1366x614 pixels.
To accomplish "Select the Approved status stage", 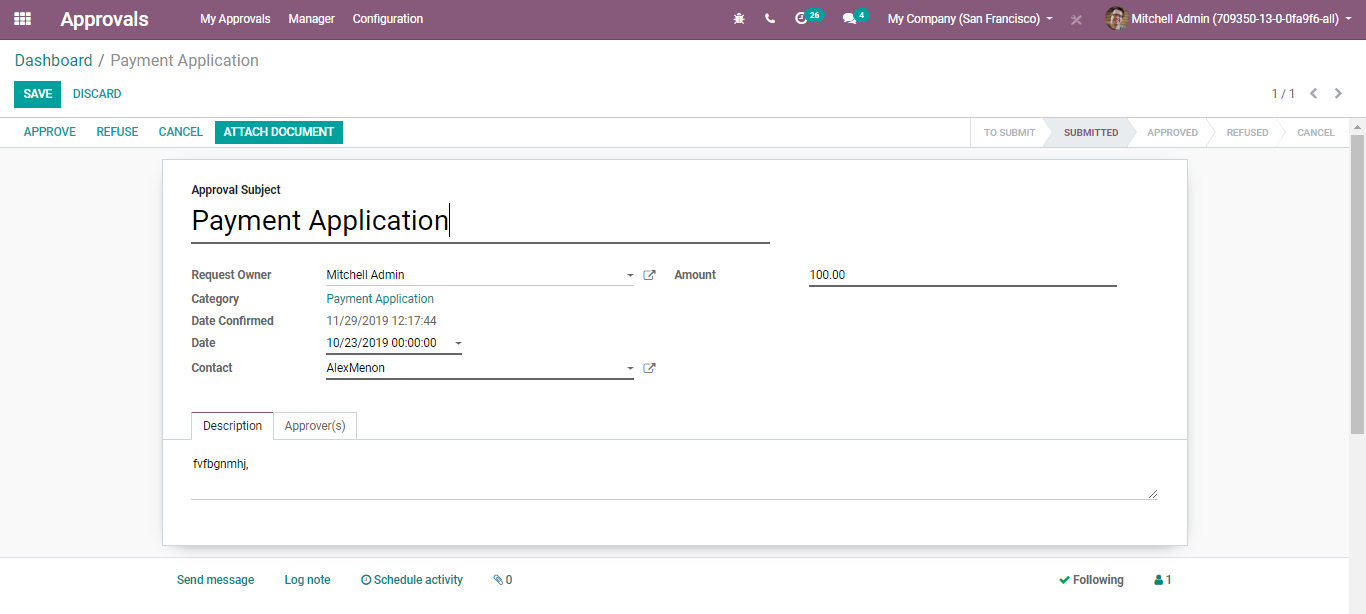I will coord(1172,133).
